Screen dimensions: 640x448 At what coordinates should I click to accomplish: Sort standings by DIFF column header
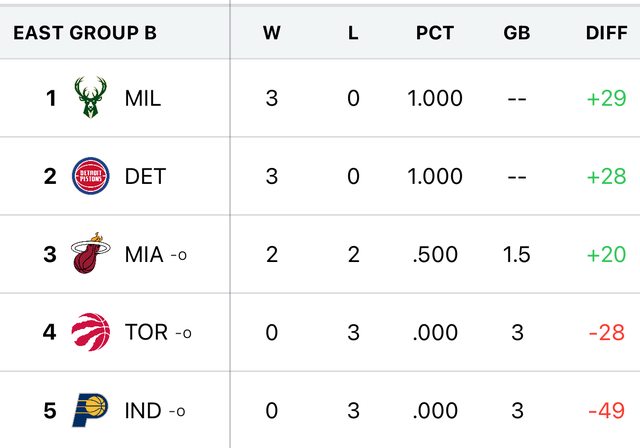605,33
